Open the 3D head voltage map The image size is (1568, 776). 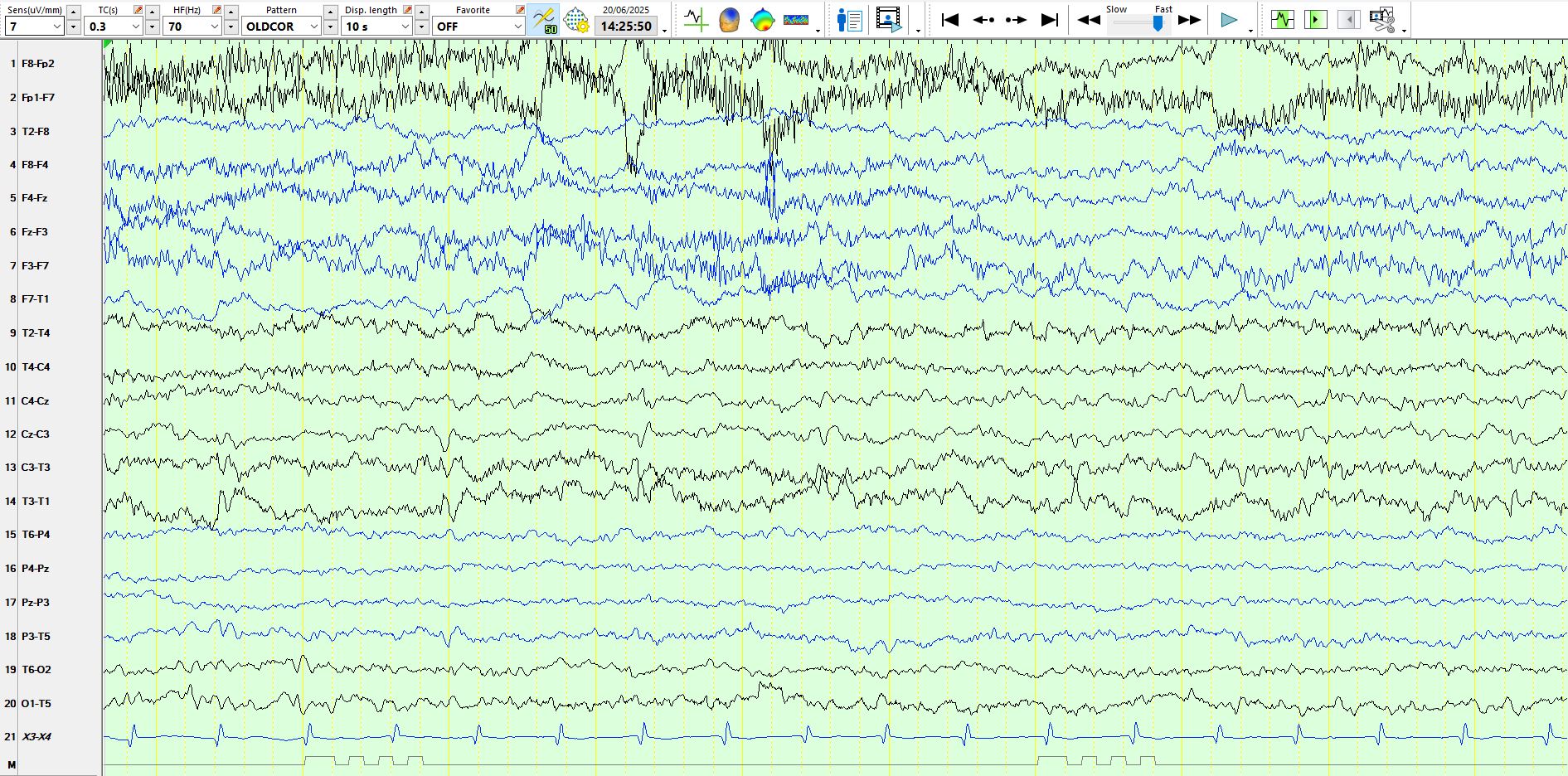[x=729, y=19]
